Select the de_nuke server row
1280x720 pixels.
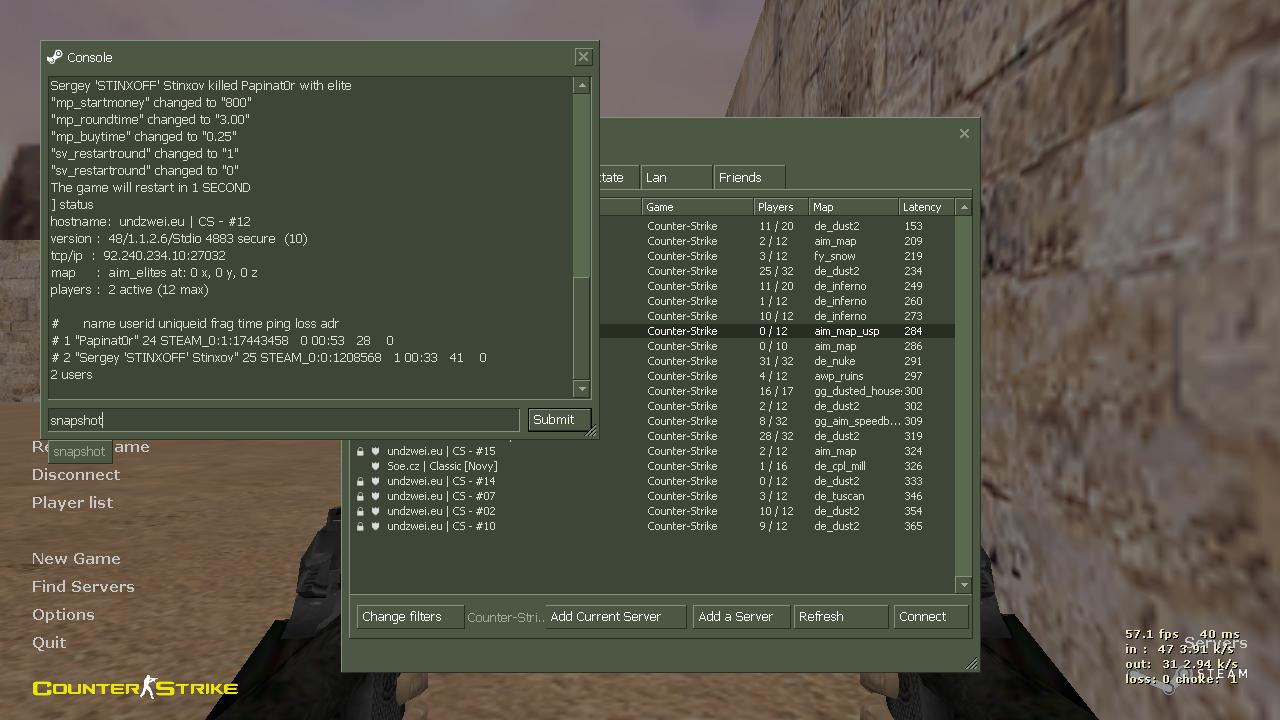[x=777, y=361]
